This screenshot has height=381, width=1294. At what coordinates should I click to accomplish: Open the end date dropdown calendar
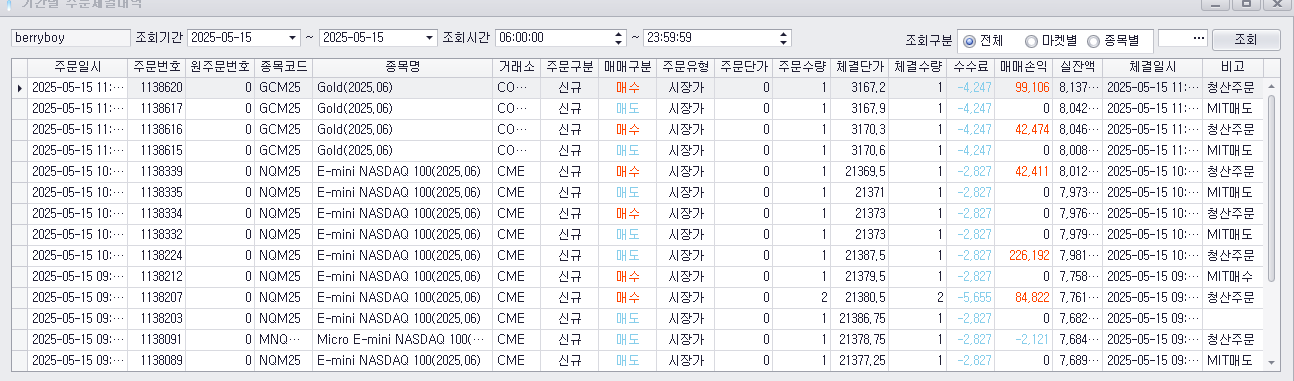click(430, 38)
